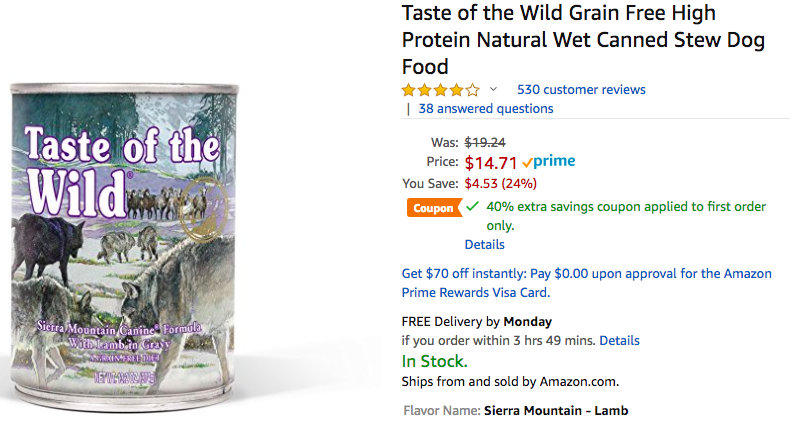
Task: Select the Sierra Mountain - Lamb flavor name
Action: 555,410
